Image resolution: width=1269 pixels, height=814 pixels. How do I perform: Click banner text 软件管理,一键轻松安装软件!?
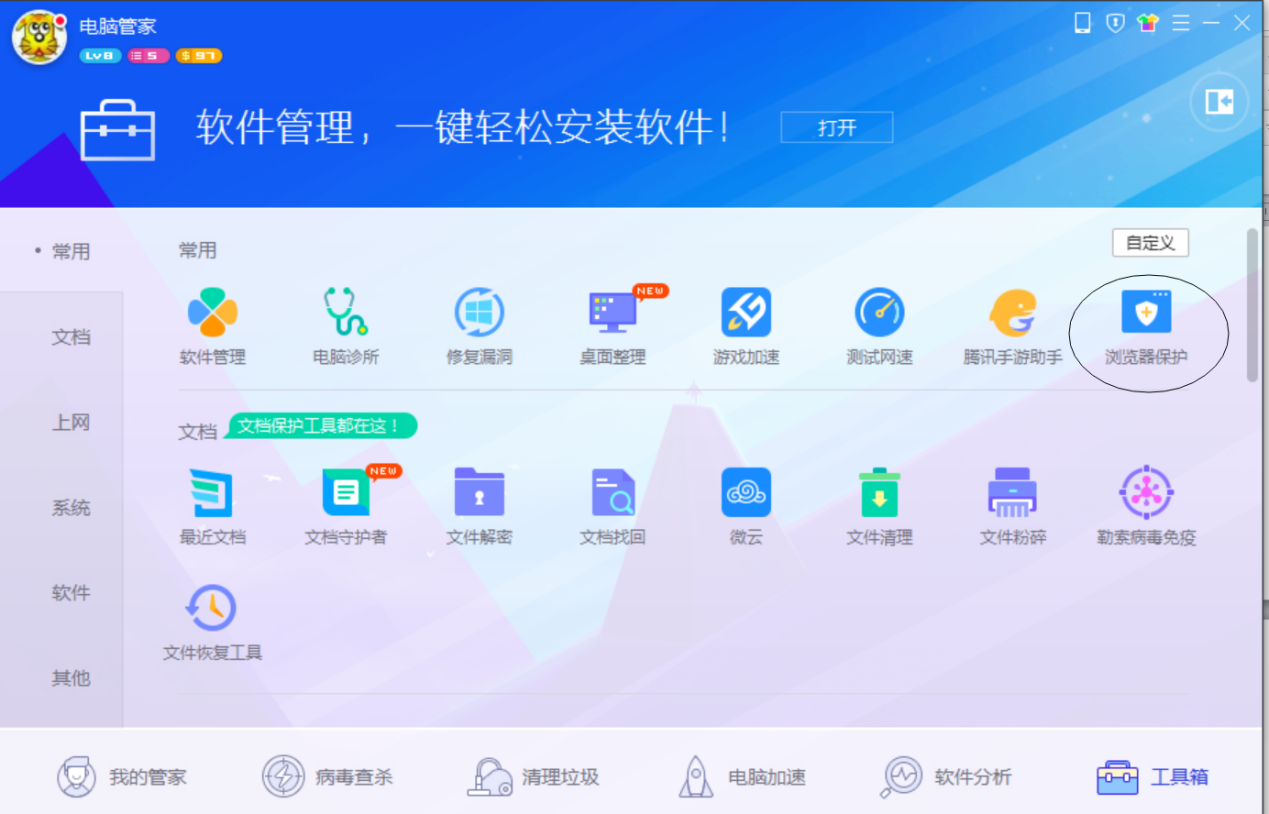(x=463, y=128)
